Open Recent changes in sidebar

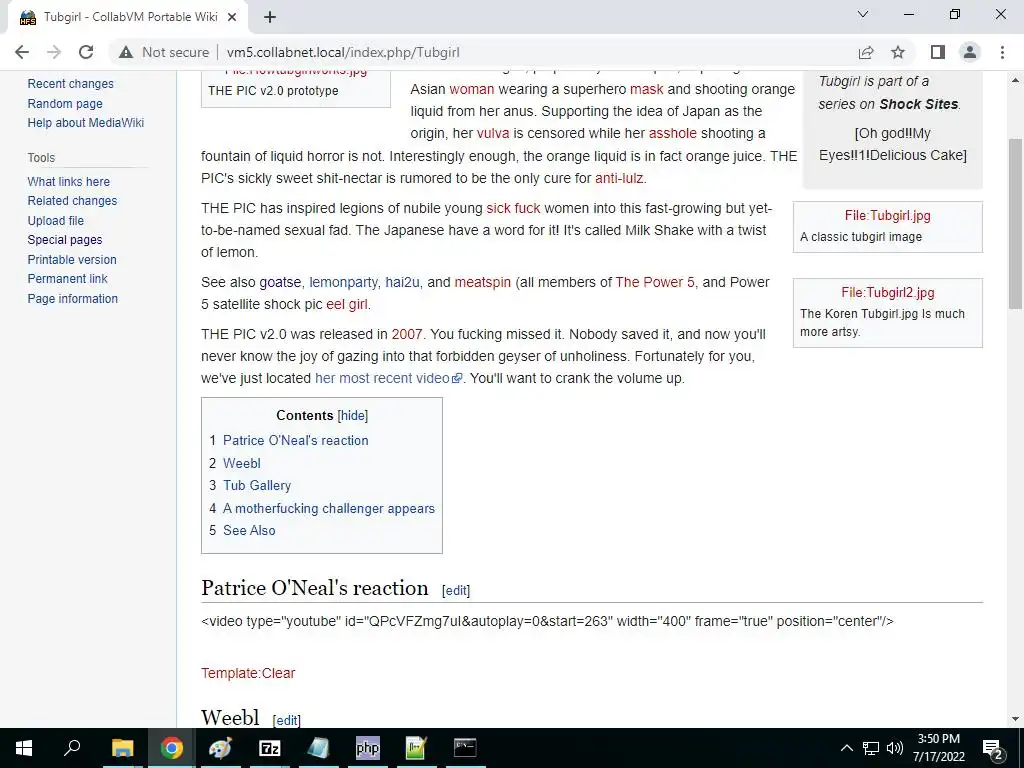(71, 84)
